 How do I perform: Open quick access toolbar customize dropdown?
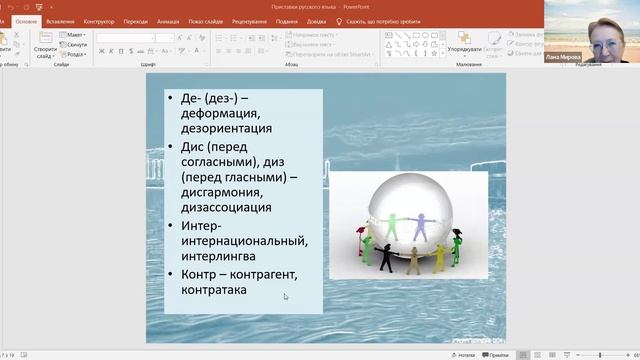[51, 7]
